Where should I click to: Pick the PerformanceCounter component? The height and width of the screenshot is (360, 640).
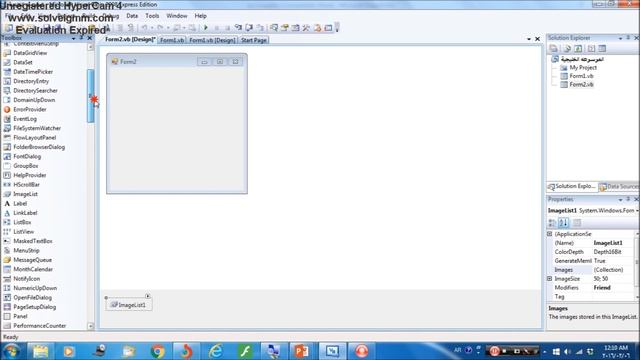click(39, 325)
